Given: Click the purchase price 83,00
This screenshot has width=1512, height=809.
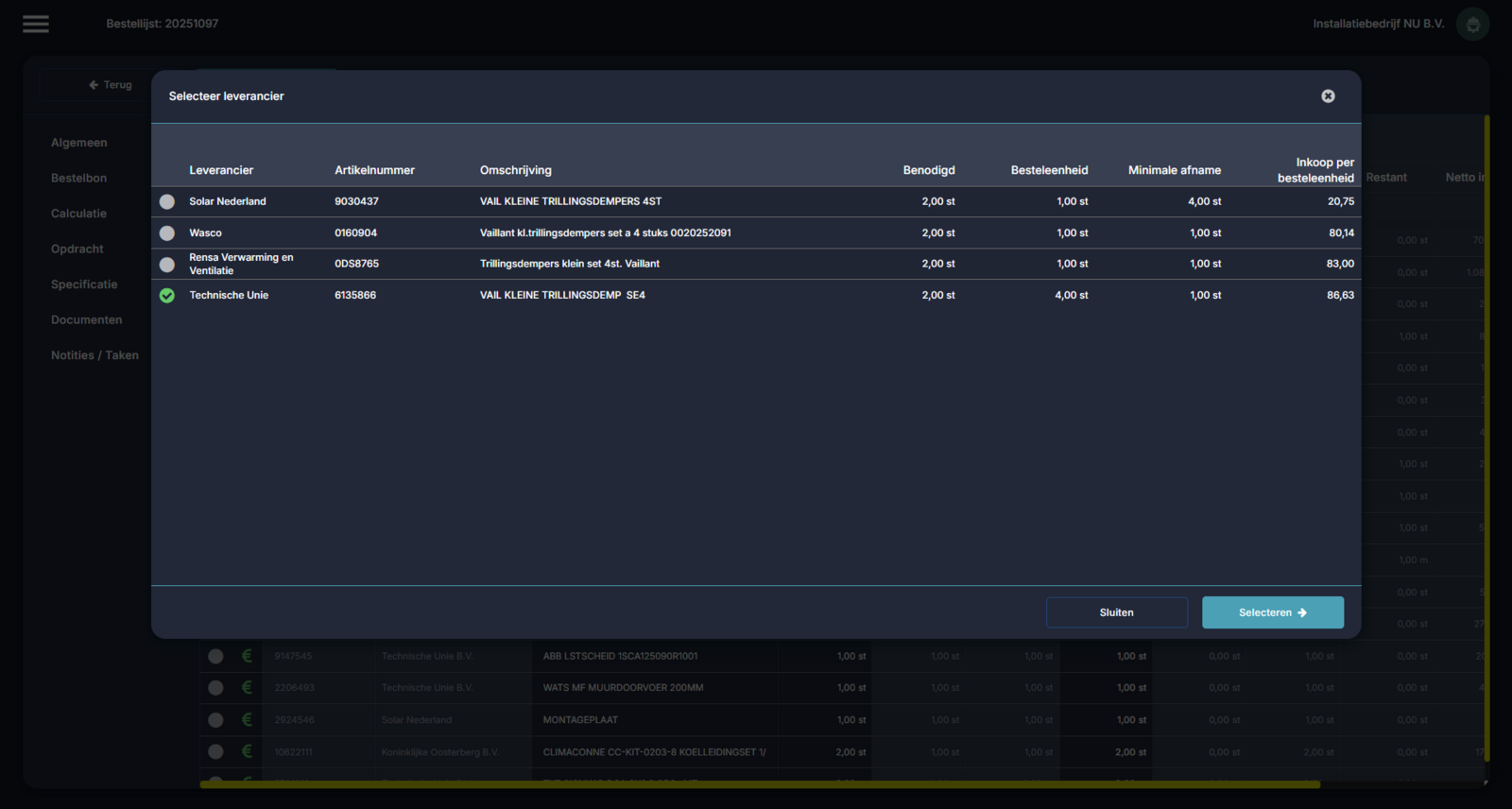Looking at the screenshot, I should click(1341, 264).
